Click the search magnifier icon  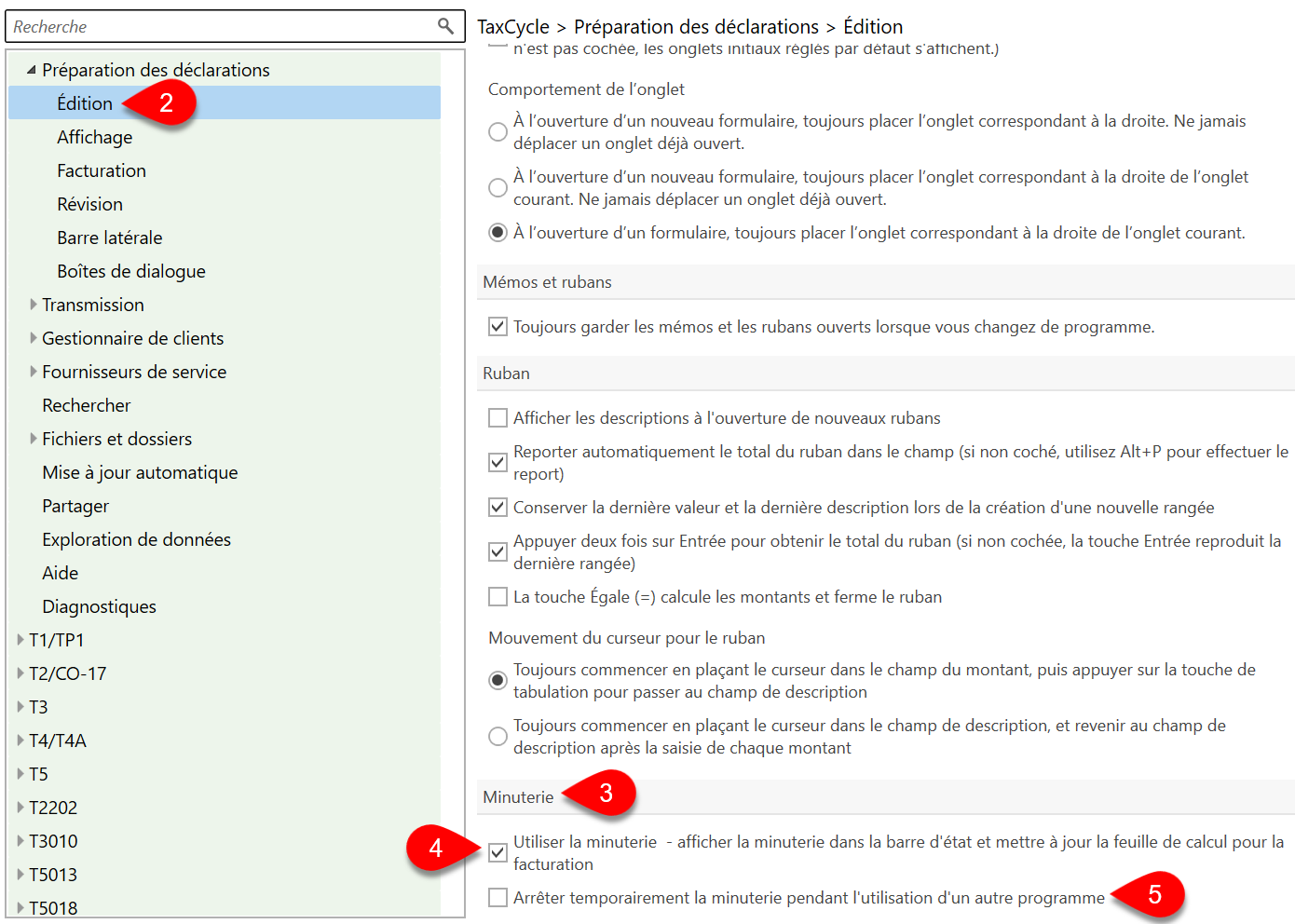(446, 26)
